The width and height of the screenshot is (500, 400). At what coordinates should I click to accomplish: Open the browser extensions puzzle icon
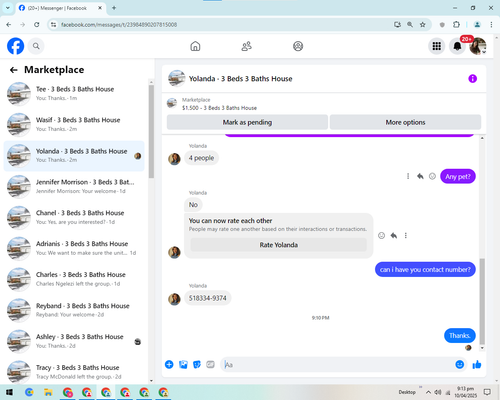tap(456, 25)
